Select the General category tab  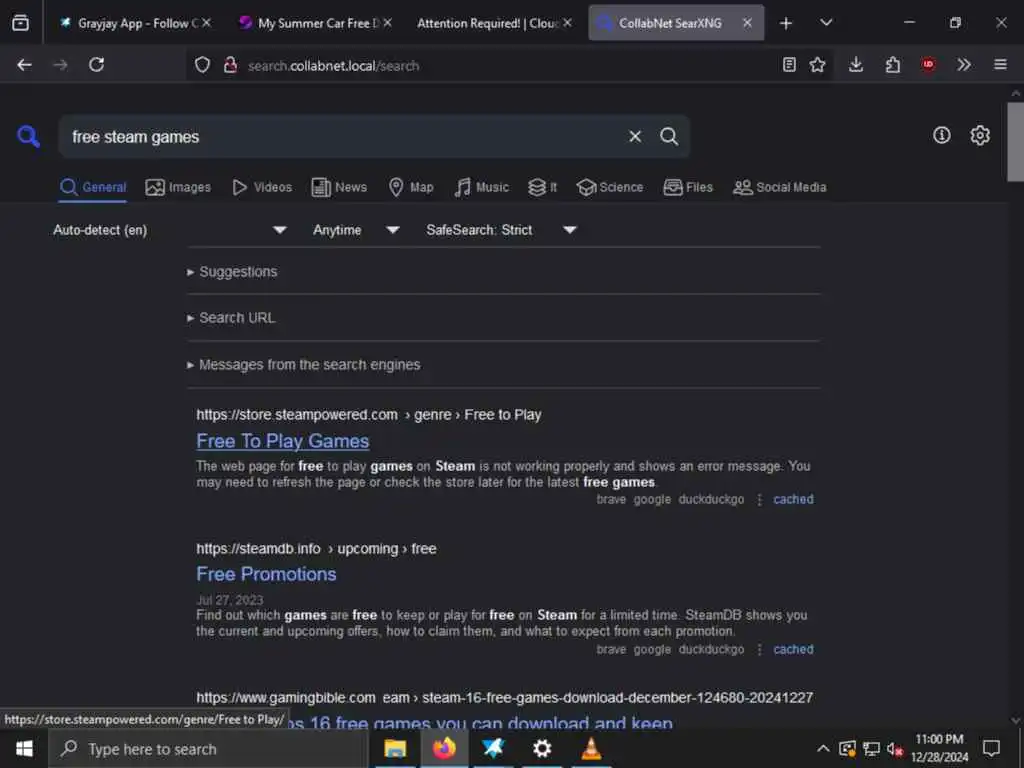[x=93, y=187]
